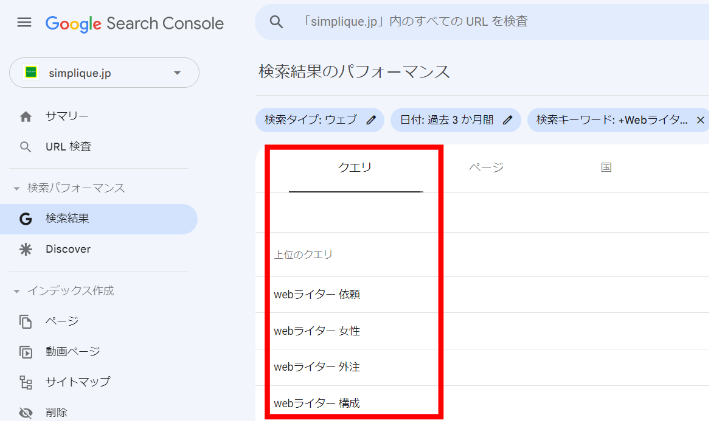Click the Discover asterisk icon
Screen dimensions: 709x421
click(26, 249)
